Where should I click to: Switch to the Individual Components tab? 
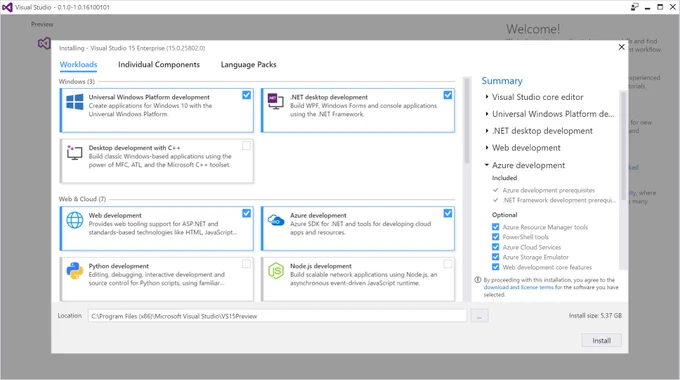coord(159,65)
